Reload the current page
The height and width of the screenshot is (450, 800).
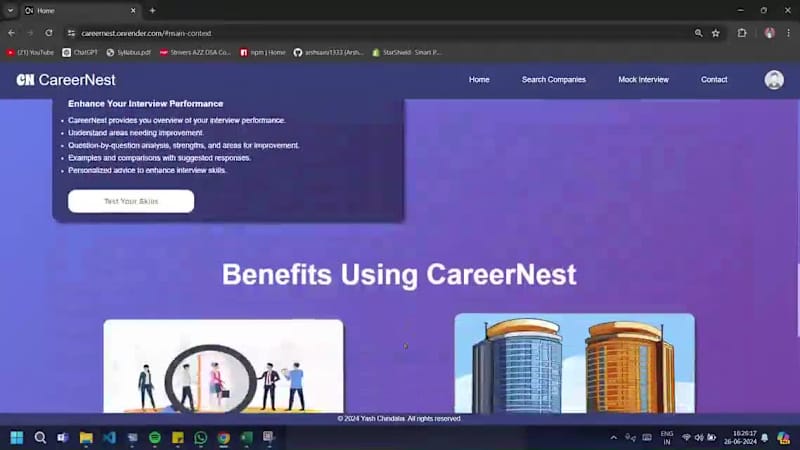49,33
